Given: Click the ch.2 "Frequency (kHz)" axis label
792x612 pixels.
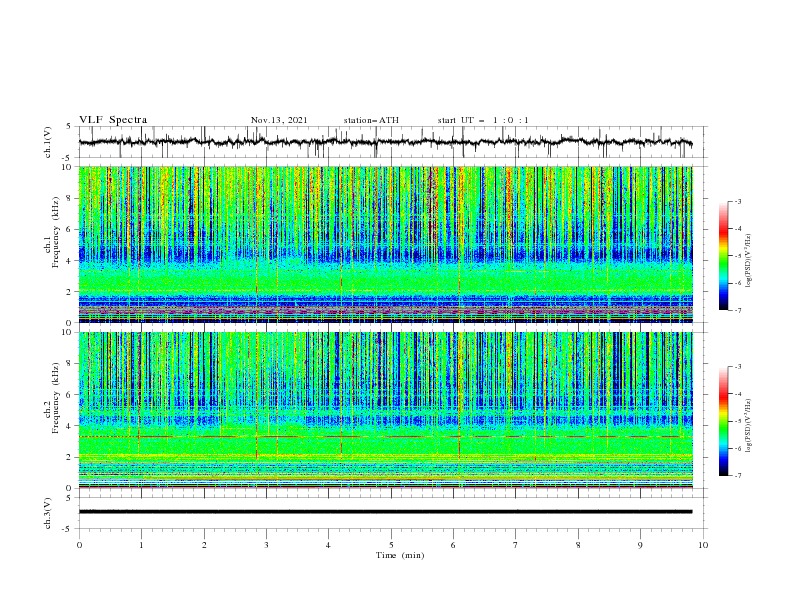Looking at the screenshot, I should (x=56, y=398).
